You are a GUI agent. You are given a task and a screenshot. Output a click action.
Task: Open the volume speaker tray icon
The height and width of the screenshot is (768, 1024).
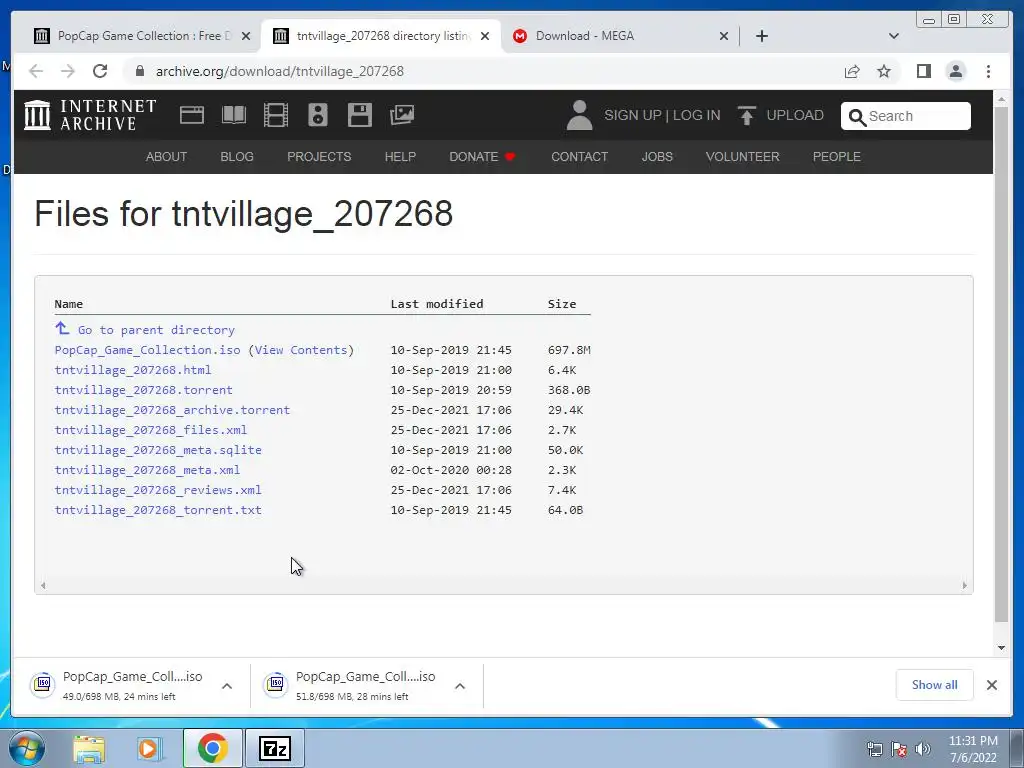pyautogui.click(x=923, y=748)
